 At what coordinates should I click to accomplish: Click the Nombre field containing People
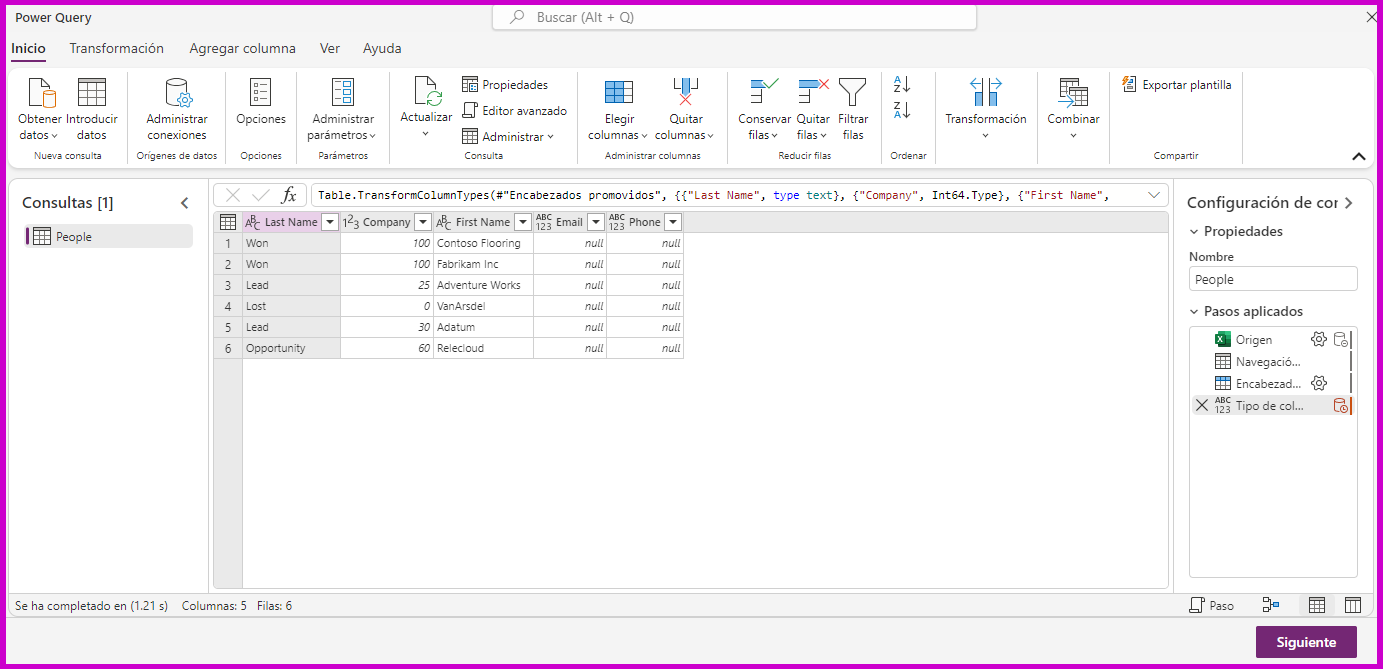pyautogui.click(x=1272, y=280)
